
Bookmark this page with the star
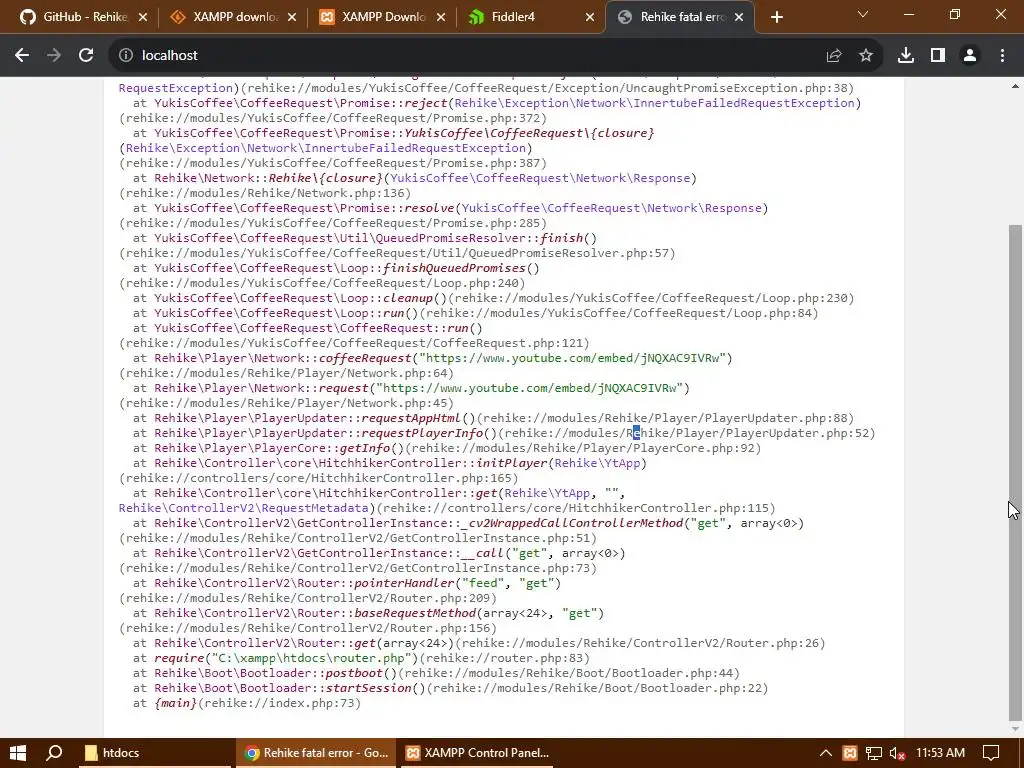(x=866, y=56)
